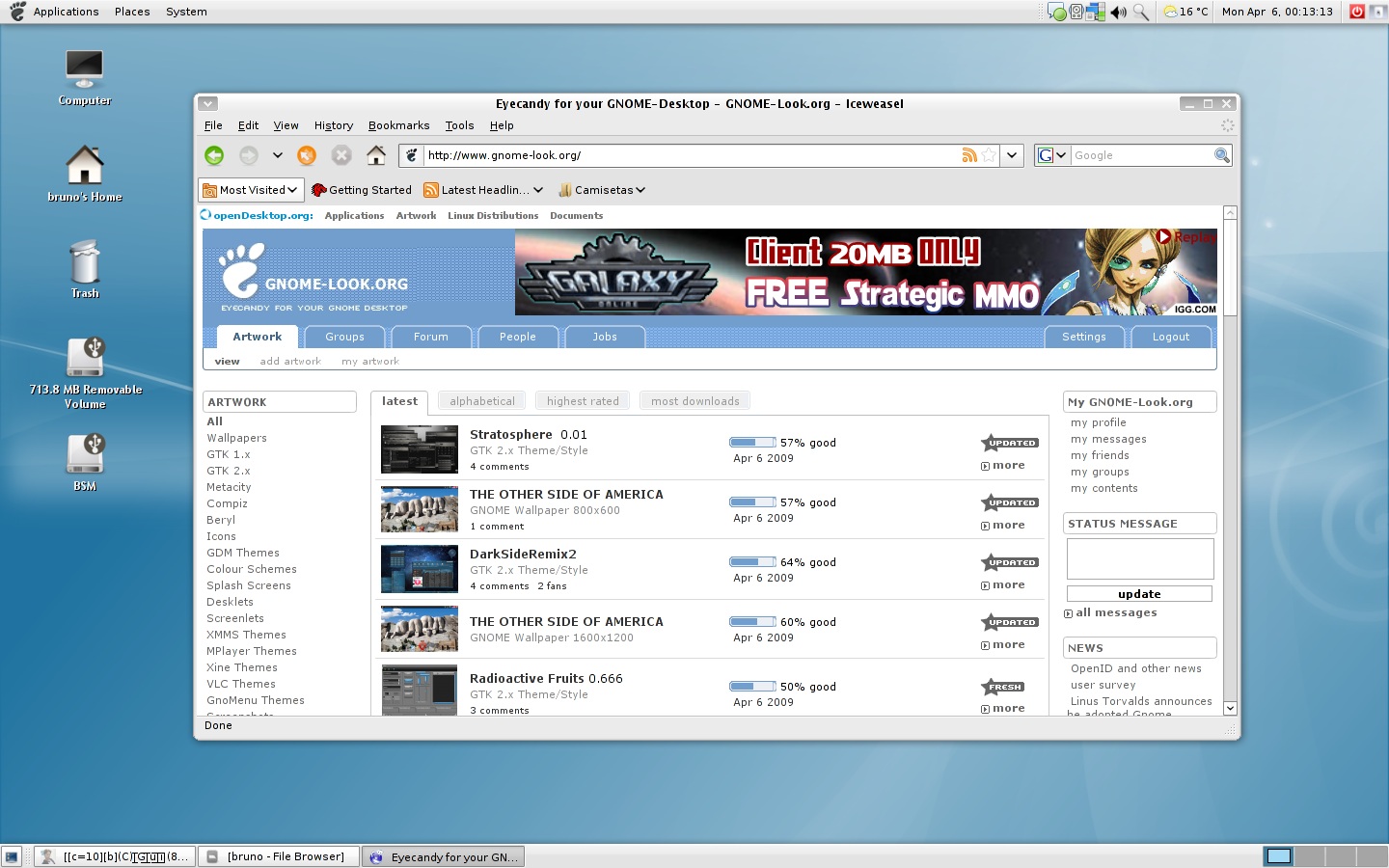Expand more for Radioactive Fruits 0.666
Image resolution: width=1389 pixels, height=868 pixels.
pos(1003,709)
